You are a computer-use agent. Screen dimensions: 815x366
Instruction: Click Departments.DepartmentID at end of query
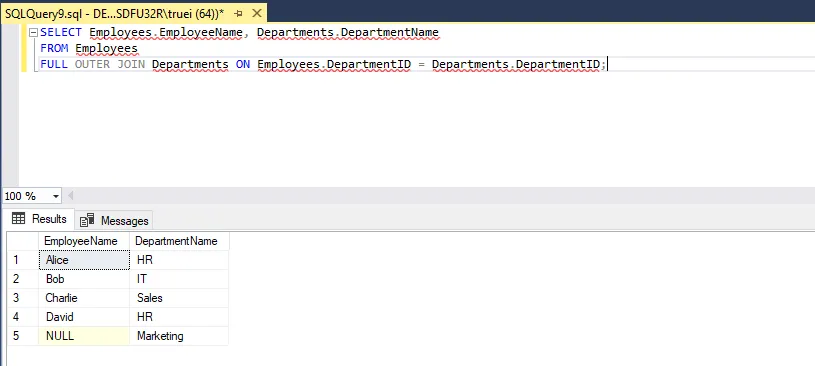click(x=516, y=64)
